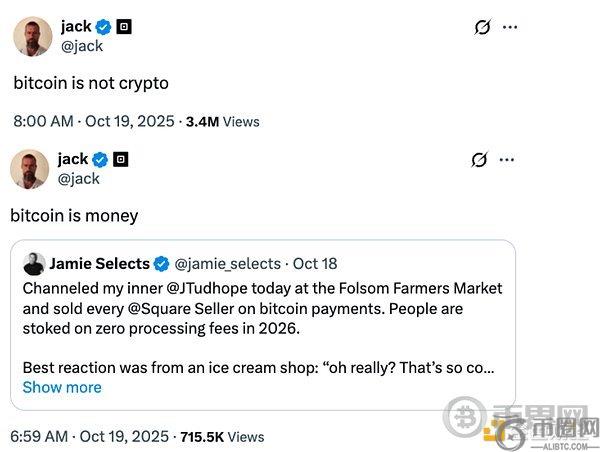Open the more options ellipsis on "not crypto" tweet

coord(510,27)
